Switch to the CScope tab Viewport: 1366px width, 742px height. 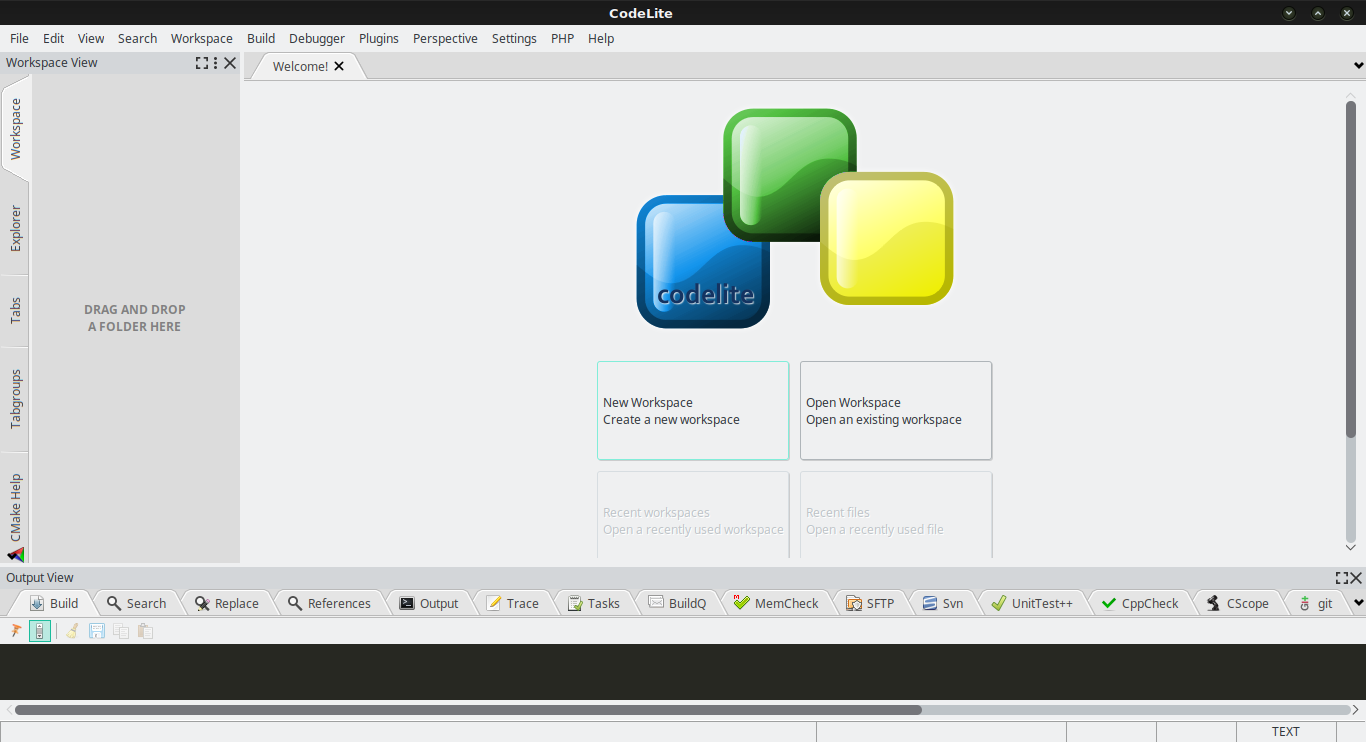[1238, 603]
